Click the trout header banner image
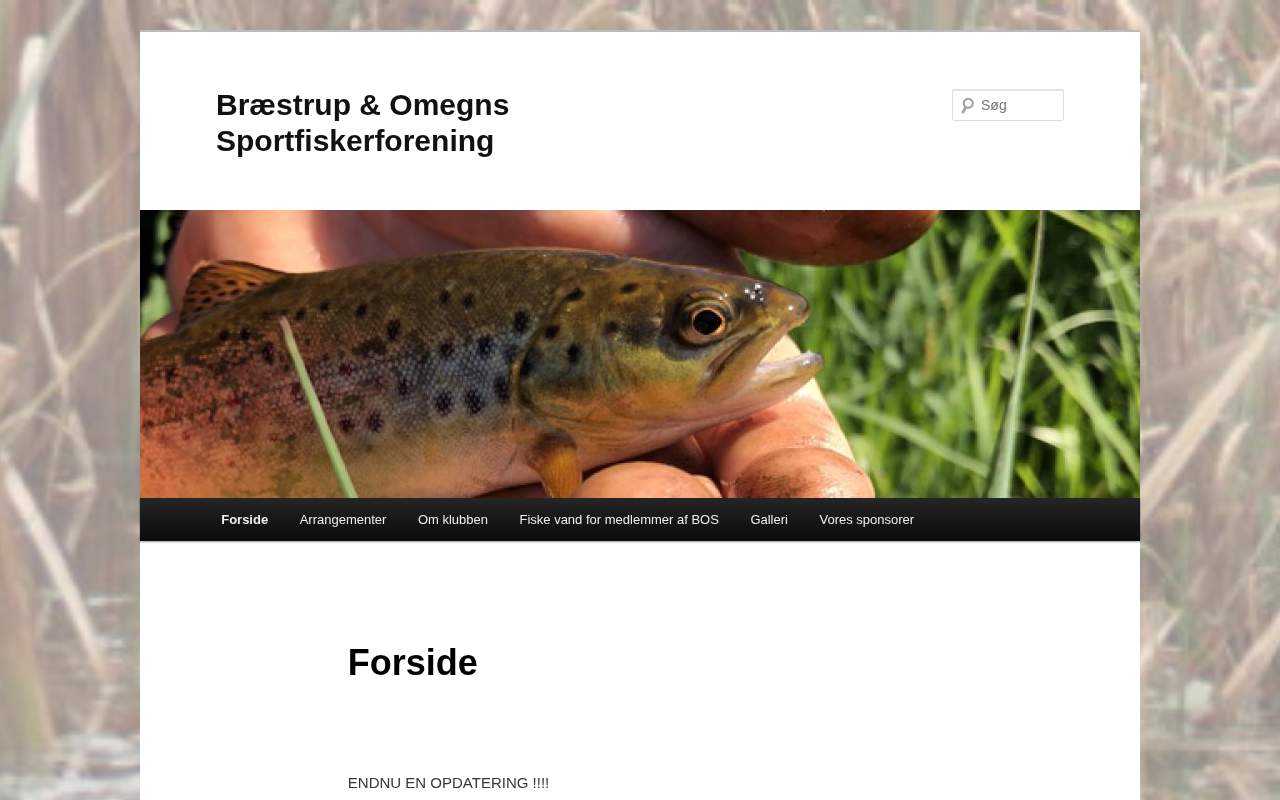Screen dimensions: 1280x800 point(640,354)
